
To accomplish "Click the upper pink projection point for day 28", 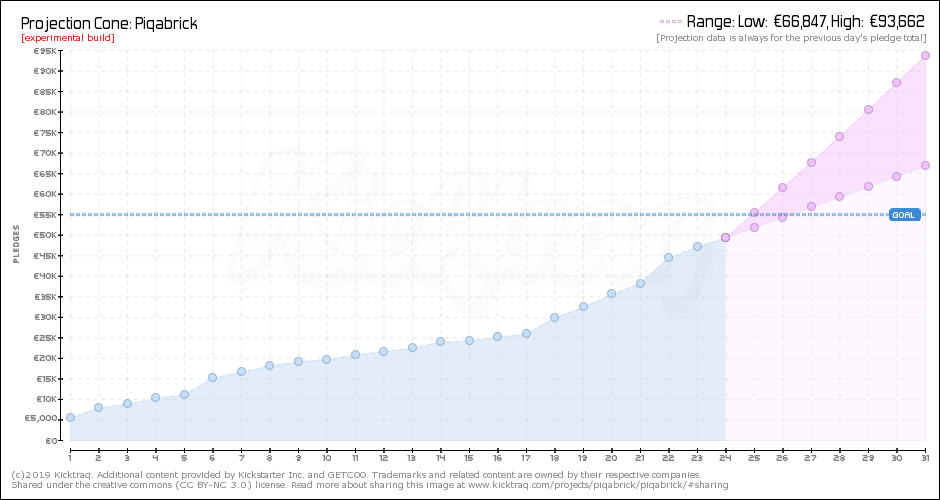I will point(839,137).
